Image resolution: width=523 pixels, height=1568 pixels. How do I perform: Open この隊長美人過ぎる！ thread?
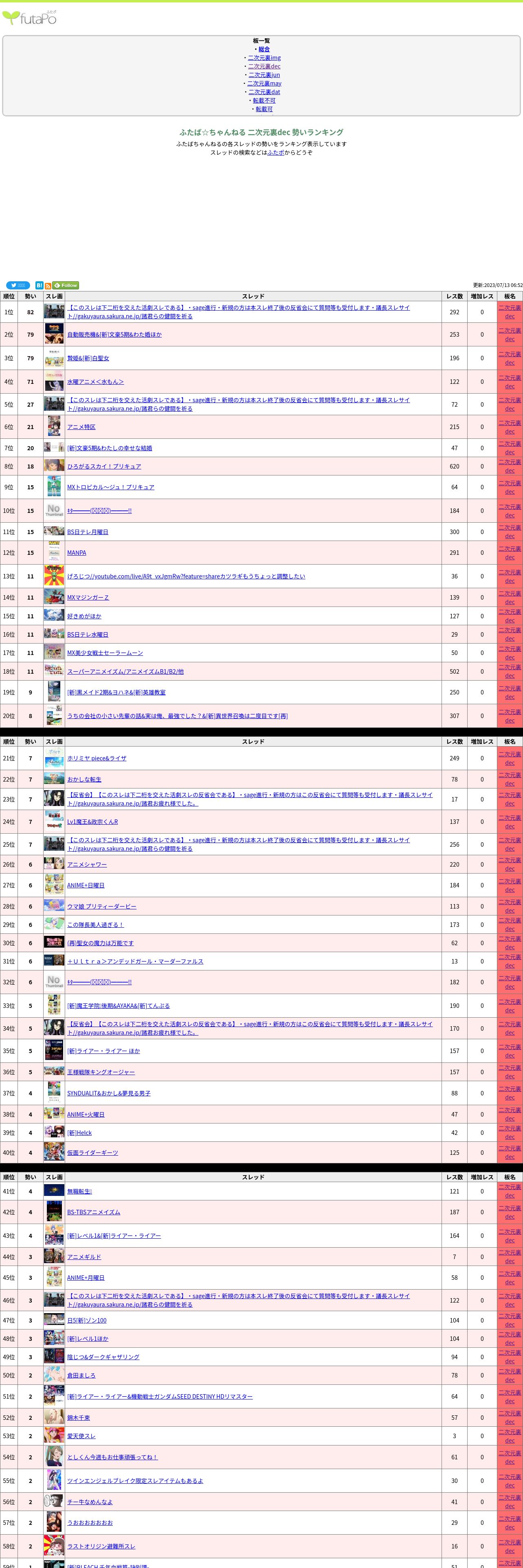[x=96, y=924]
